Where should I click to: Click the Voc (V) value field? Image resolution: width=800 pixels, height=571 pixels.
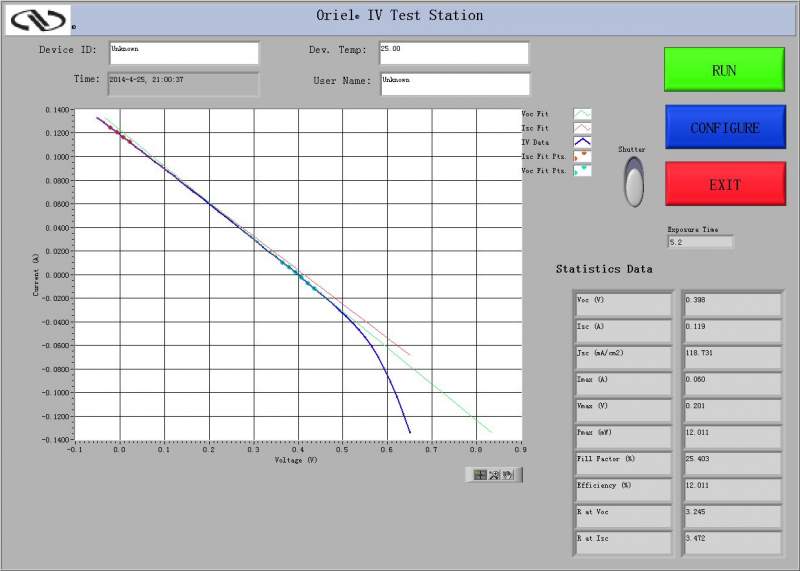(x=732, y=304)
